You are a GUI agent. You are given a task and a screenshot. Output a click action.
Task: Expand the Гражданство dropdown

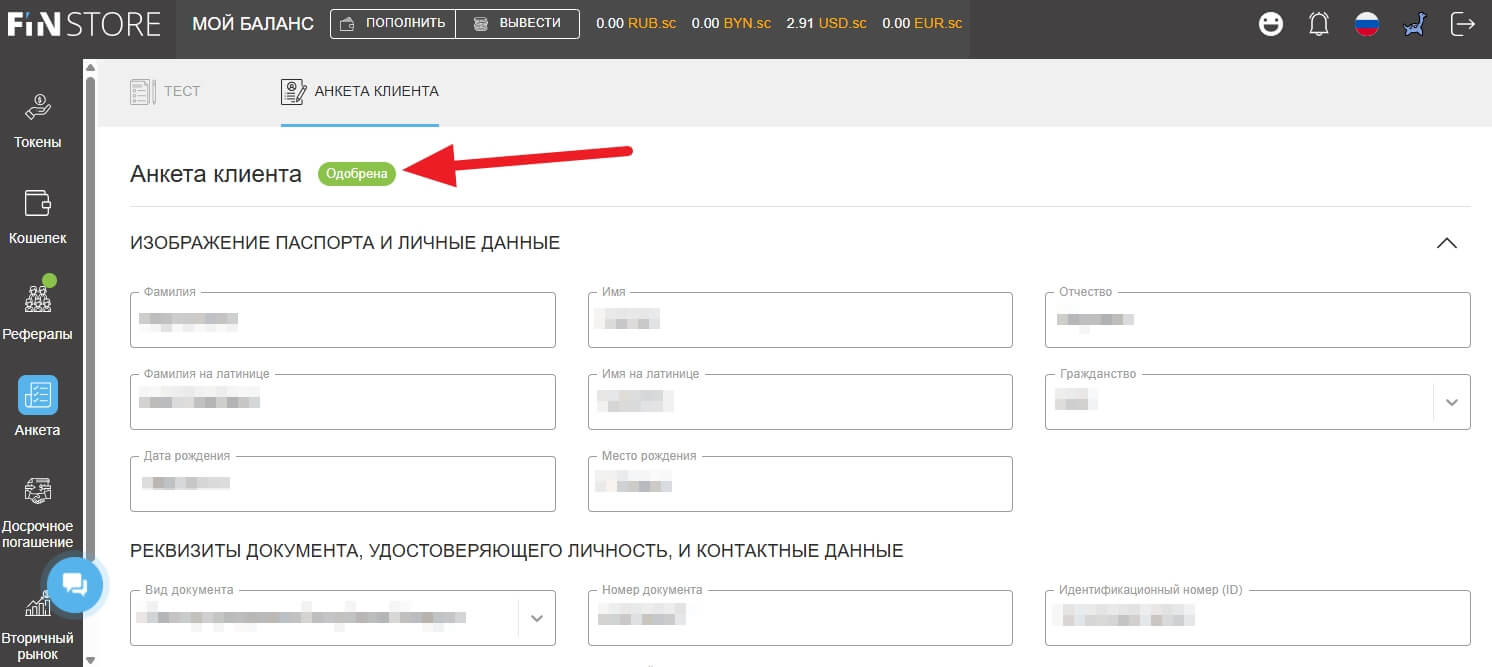click(x=1451, y=402)
